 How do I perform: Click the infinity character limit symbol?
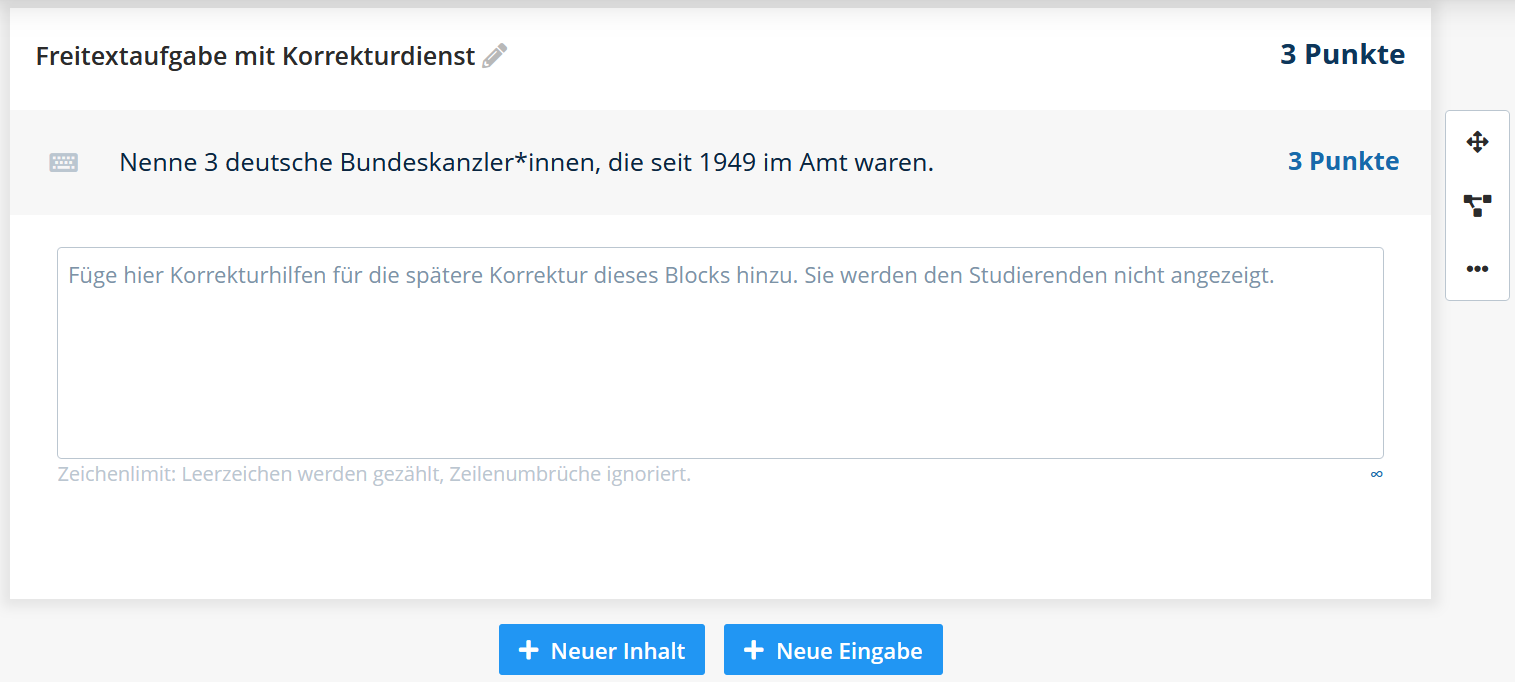[x=1376, y=474]
